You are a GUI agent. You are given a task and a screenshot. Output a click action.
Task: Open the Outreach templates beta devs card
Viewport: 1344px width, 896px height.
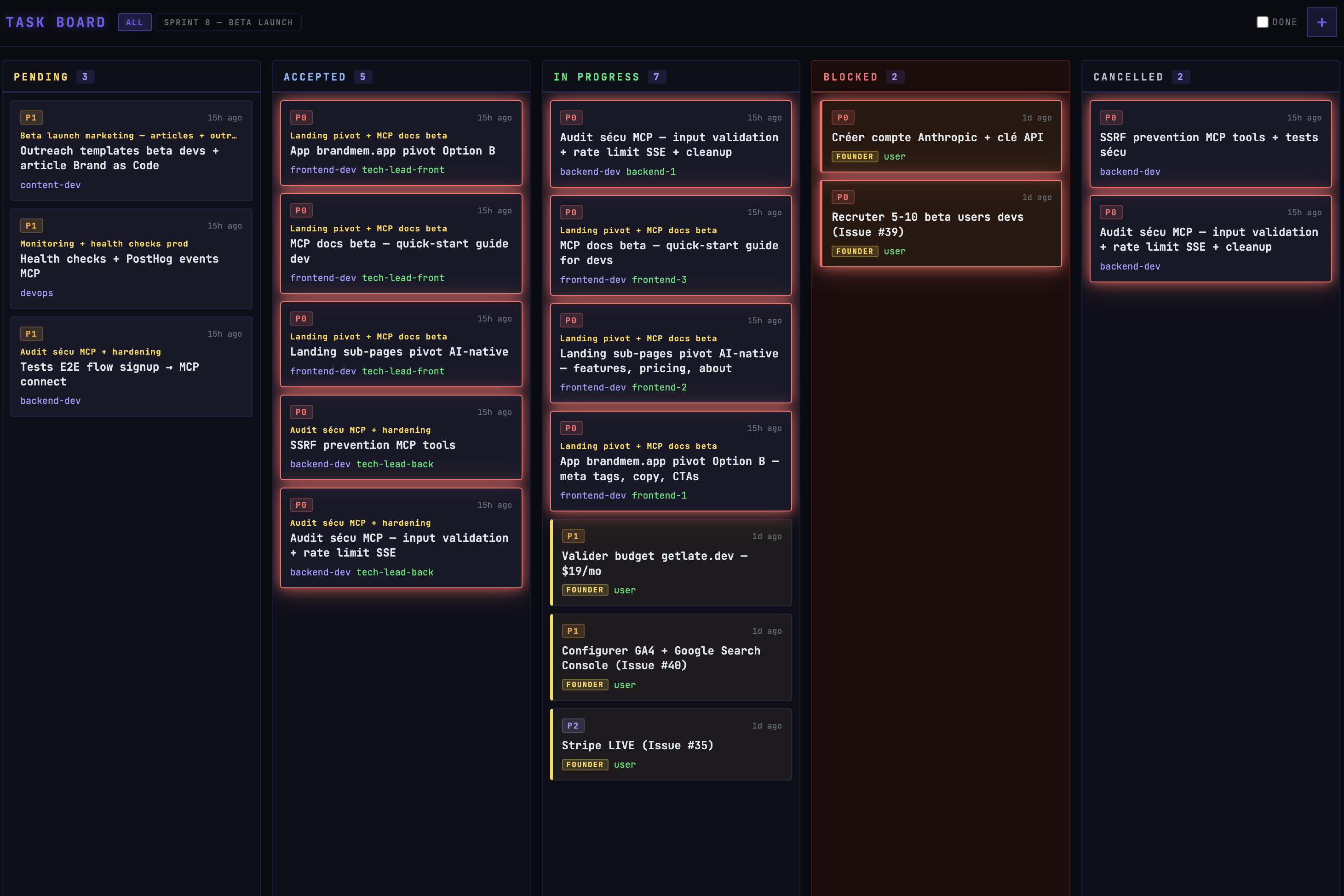pyautogui.click(x=131, y=151)
